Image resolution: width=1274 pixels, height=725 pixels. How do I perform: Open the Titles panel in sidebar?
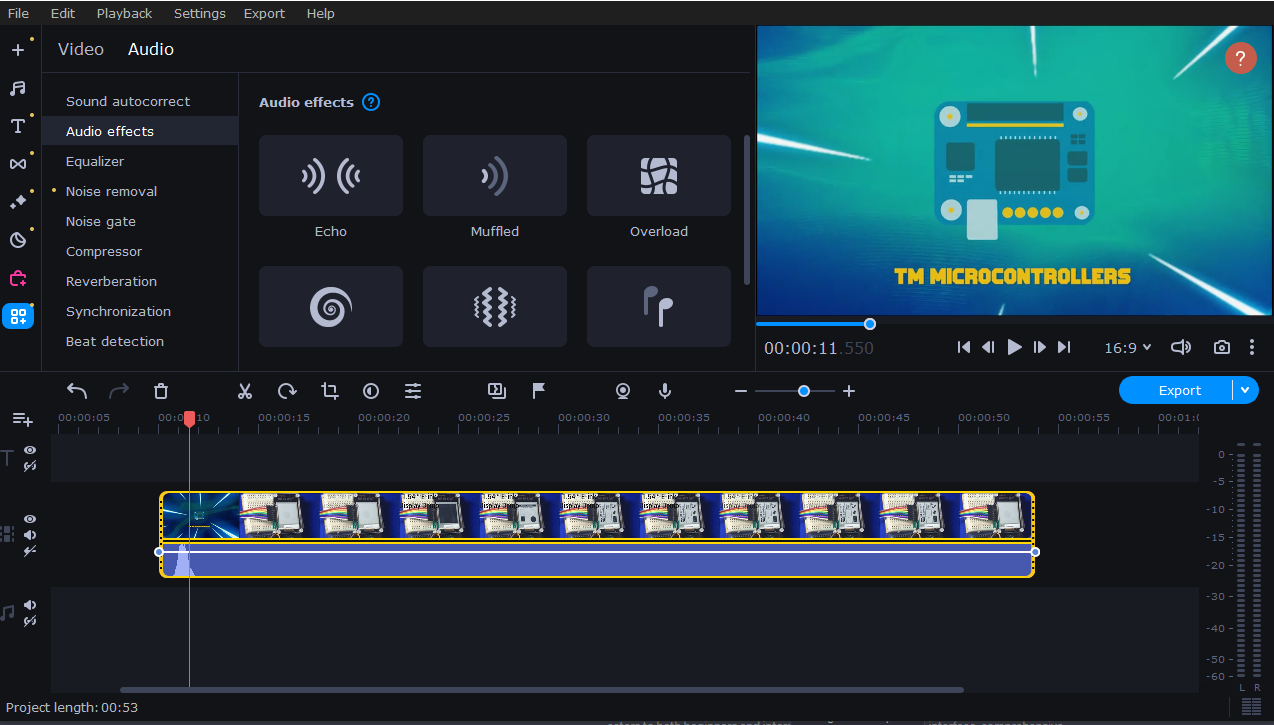[x=18, y=126]
